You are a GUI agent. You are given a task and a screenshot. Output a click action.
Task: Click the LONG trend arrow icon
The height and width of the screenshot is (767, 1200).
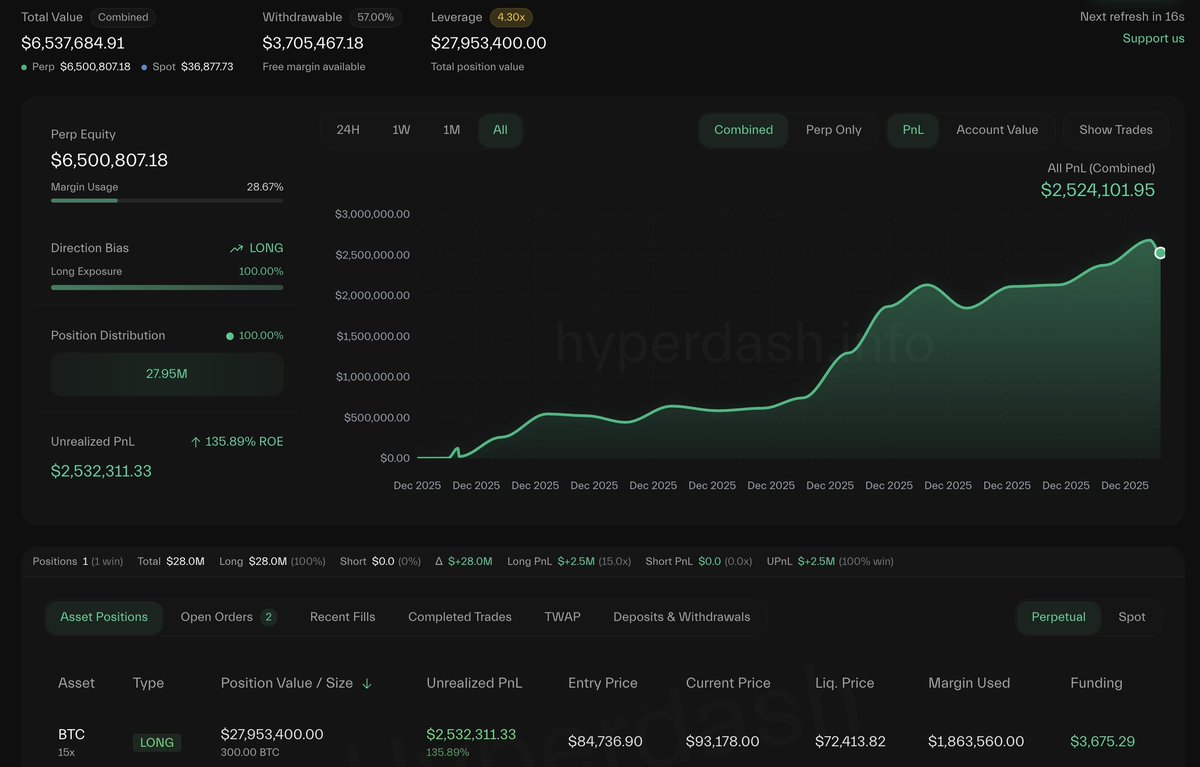[x=236, y=248]
